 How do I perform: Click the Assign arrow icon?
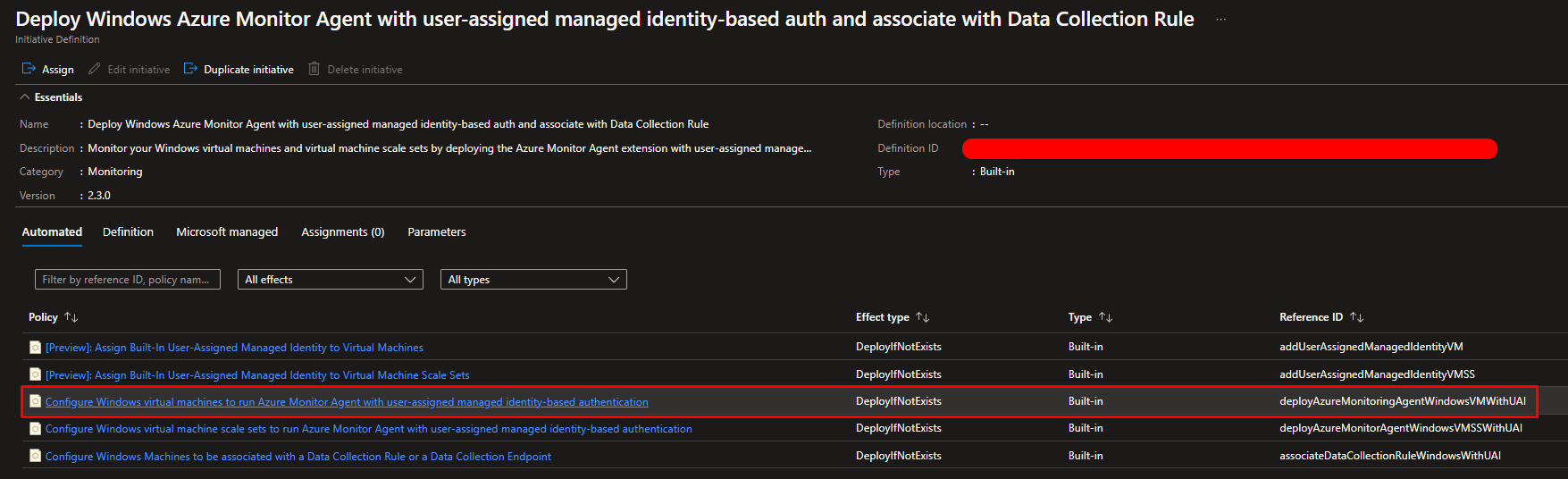point(29,69)
